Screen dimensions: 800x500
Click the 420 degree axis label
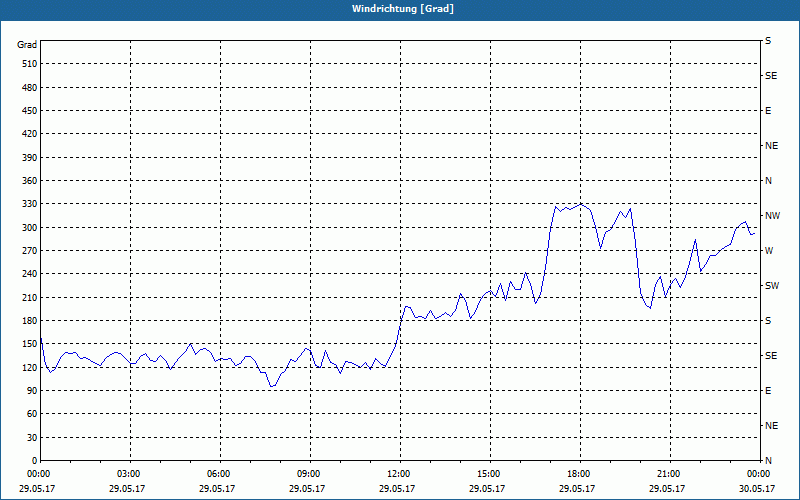pos(30,134)
